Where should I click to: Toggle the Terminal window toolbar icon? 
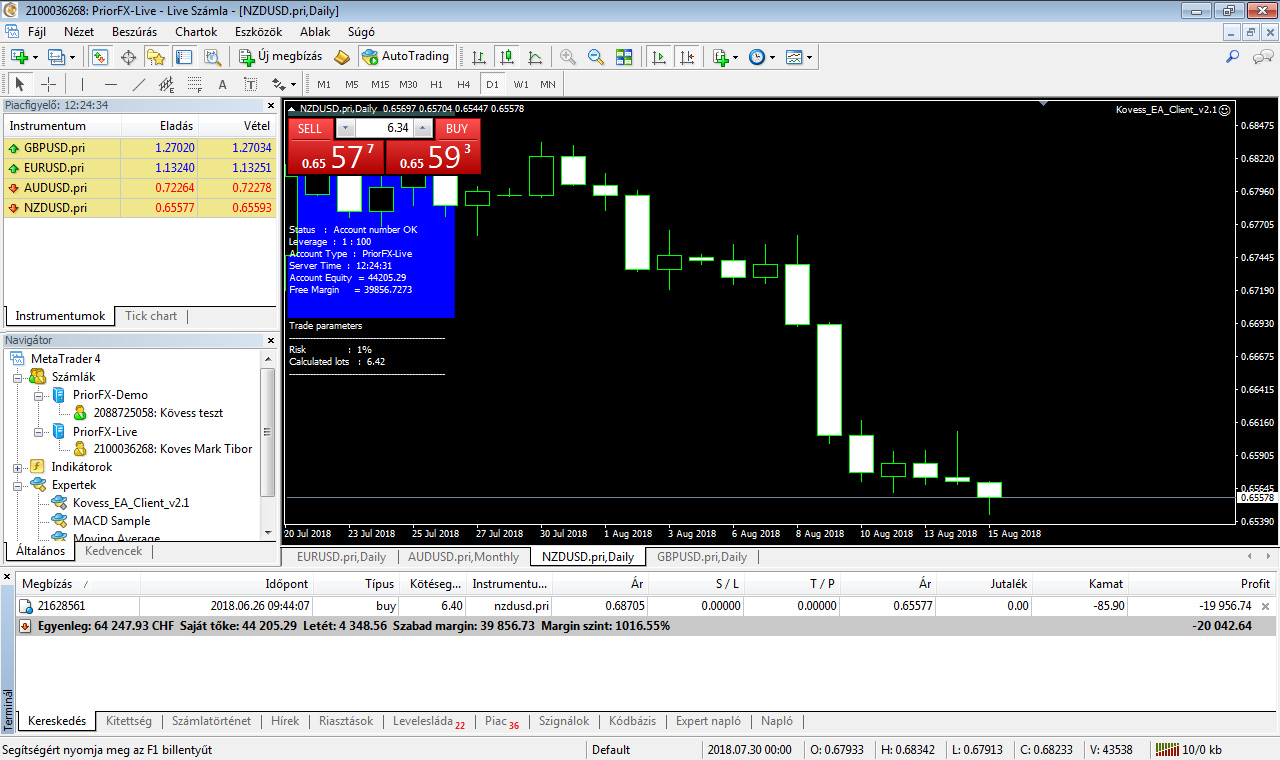[x=183, y=57]
